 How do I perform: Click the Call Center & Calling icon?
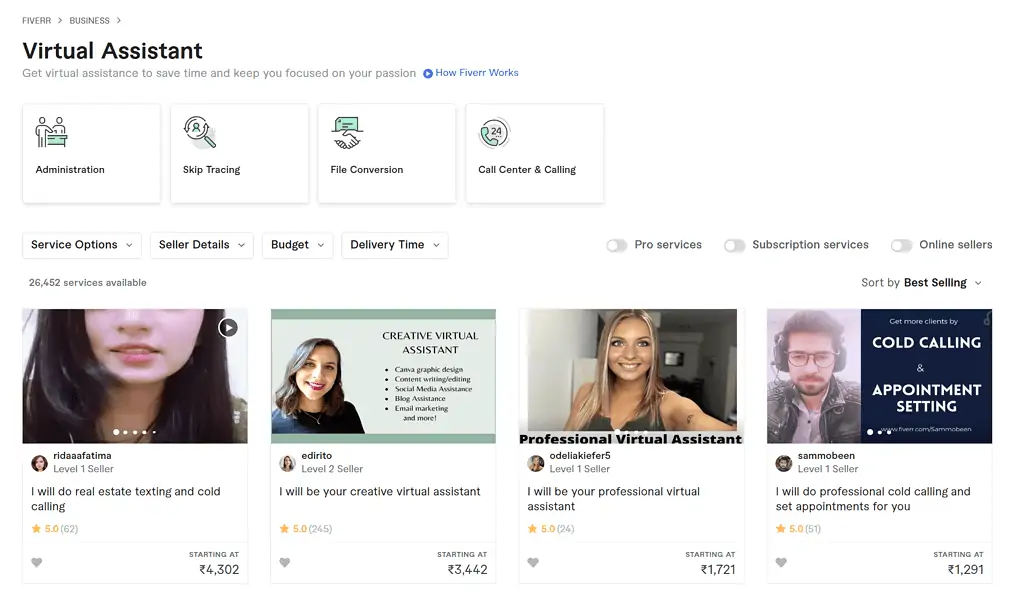pos(494,133)
